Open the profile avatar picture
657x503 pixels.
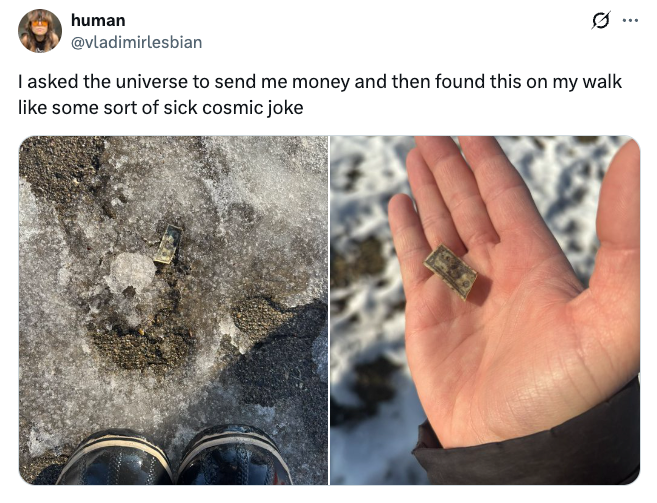(40, 31)
